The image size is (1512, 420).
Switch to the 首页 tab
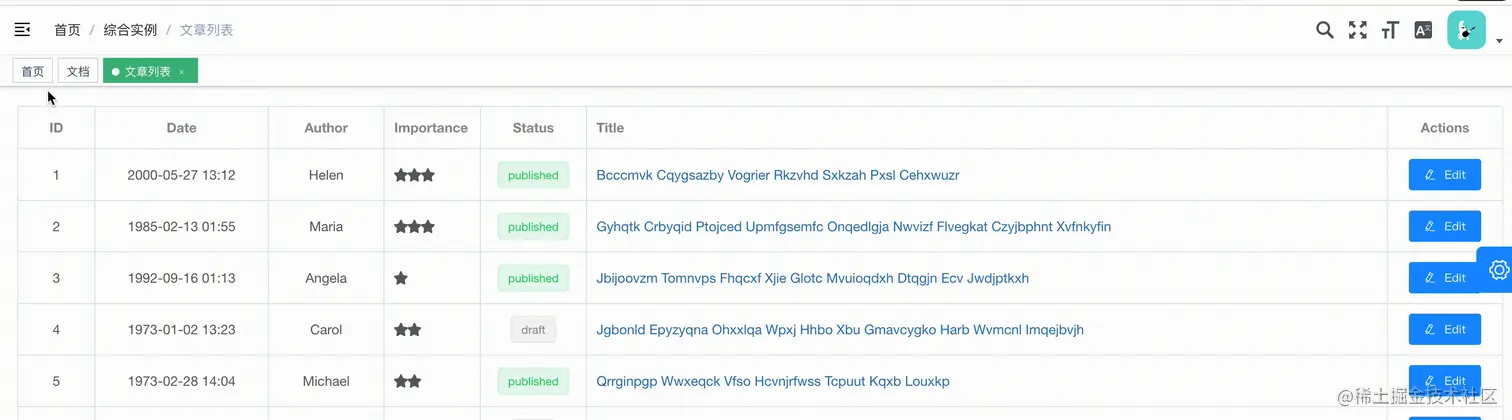pos(33,71)
